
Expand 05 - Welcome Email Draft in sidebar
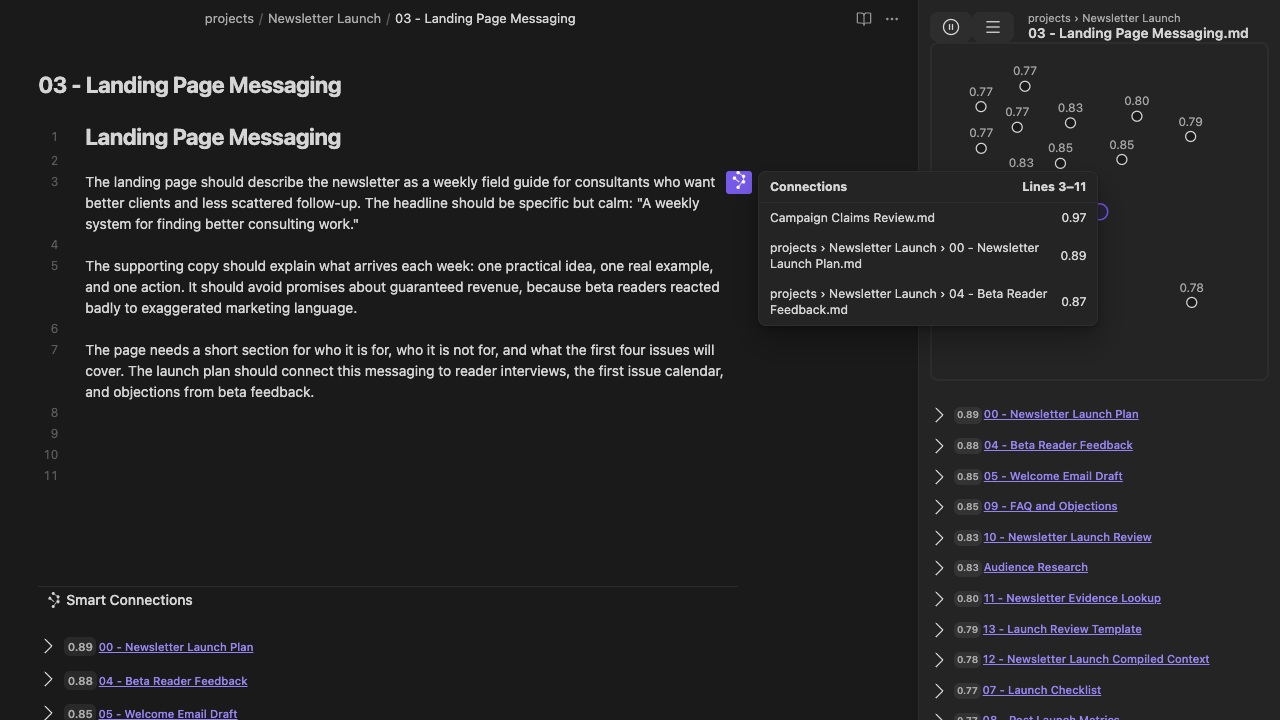(939, 477)
